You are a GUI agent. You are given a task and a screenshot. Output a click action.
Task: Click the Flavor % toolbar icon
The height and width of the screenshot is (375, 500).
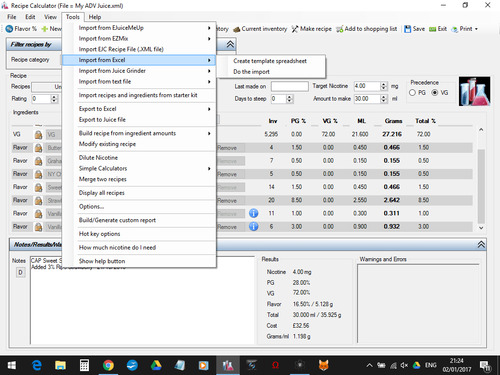coord(9,29)
